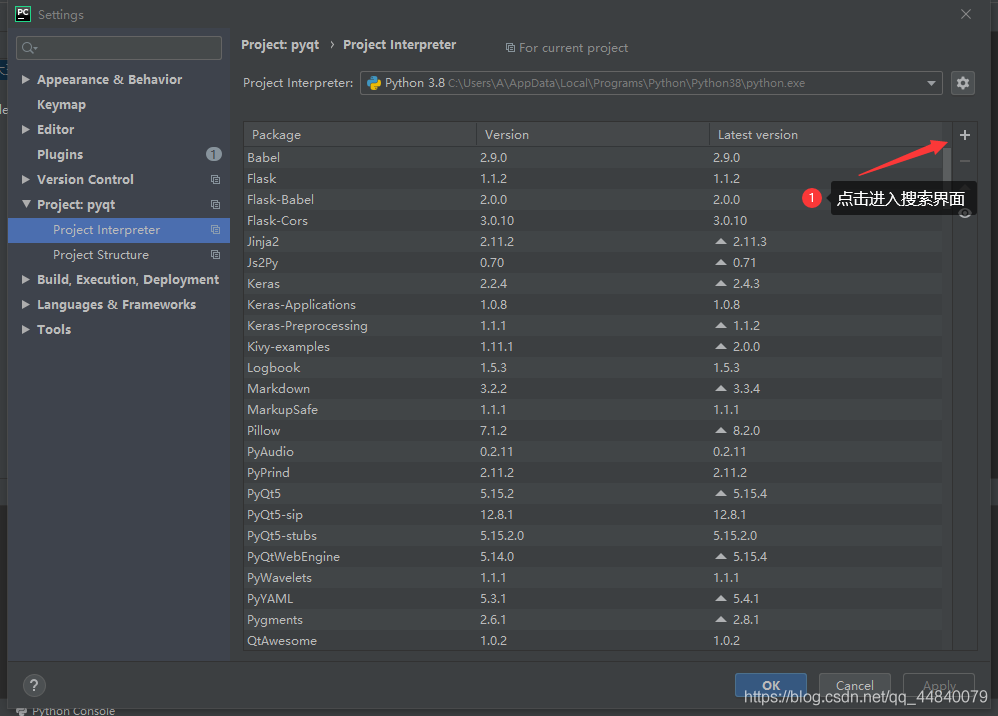Select Project Structure in the sidebar
998x716 pixels.
tap(101, 255)
